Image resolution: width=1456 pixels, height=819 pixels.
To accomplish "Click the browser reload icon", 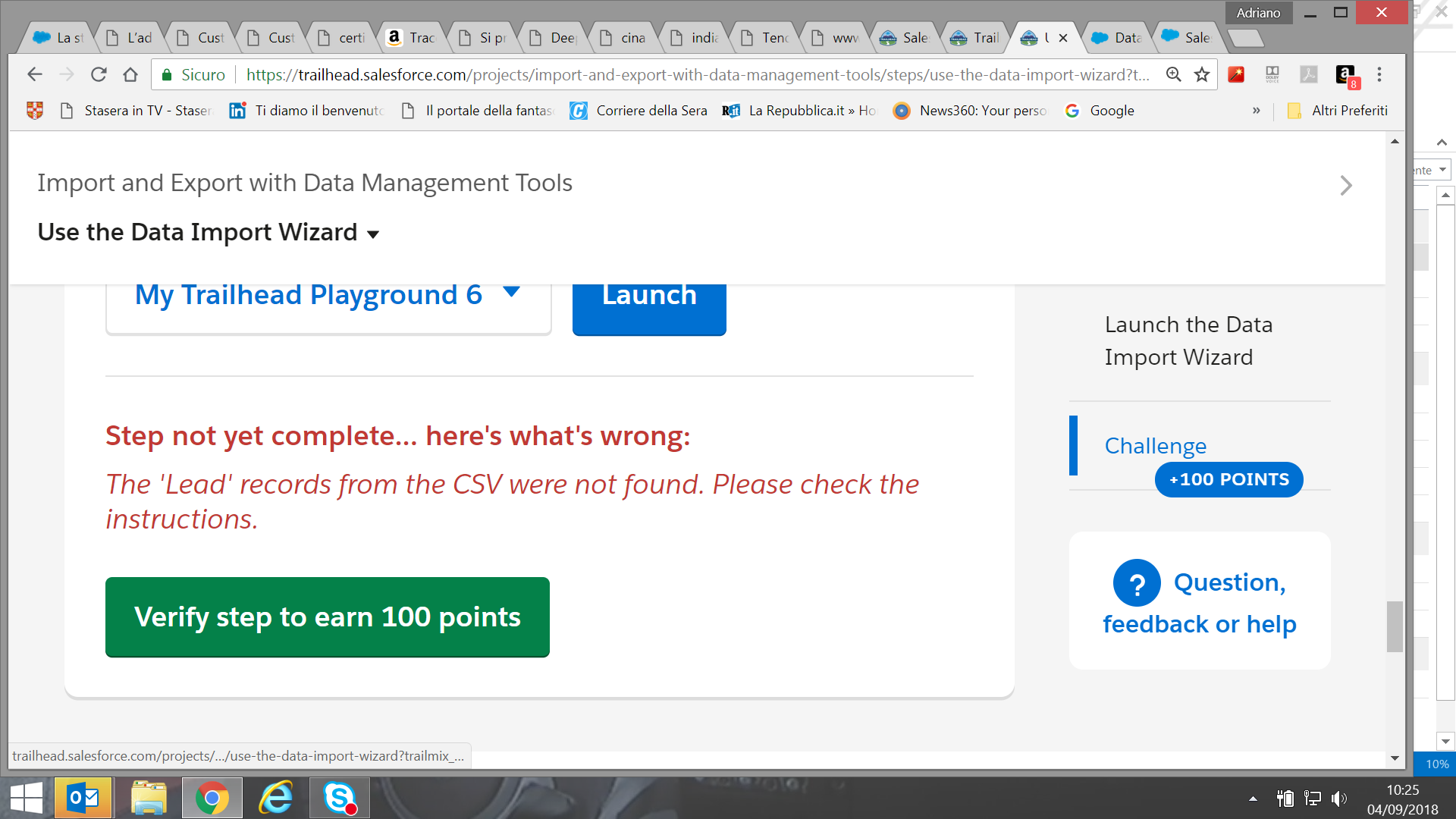I will coord(99,74).
